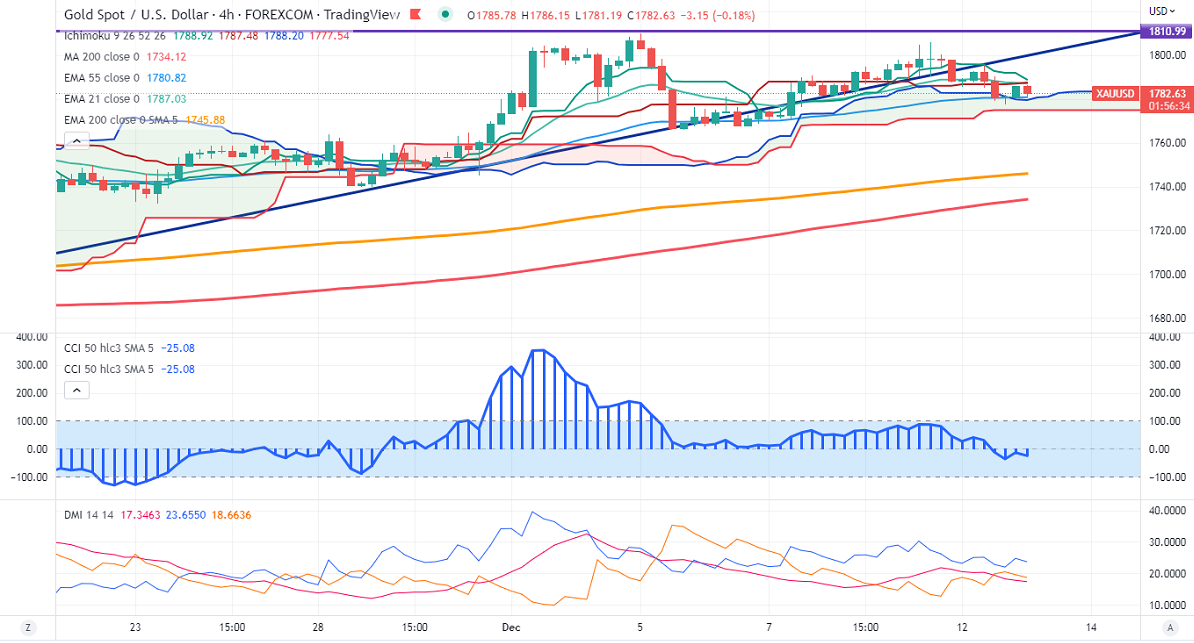Click the close value C1782.63 in header
Viewport: 1194px width, 643px height.
coord(652,15)
